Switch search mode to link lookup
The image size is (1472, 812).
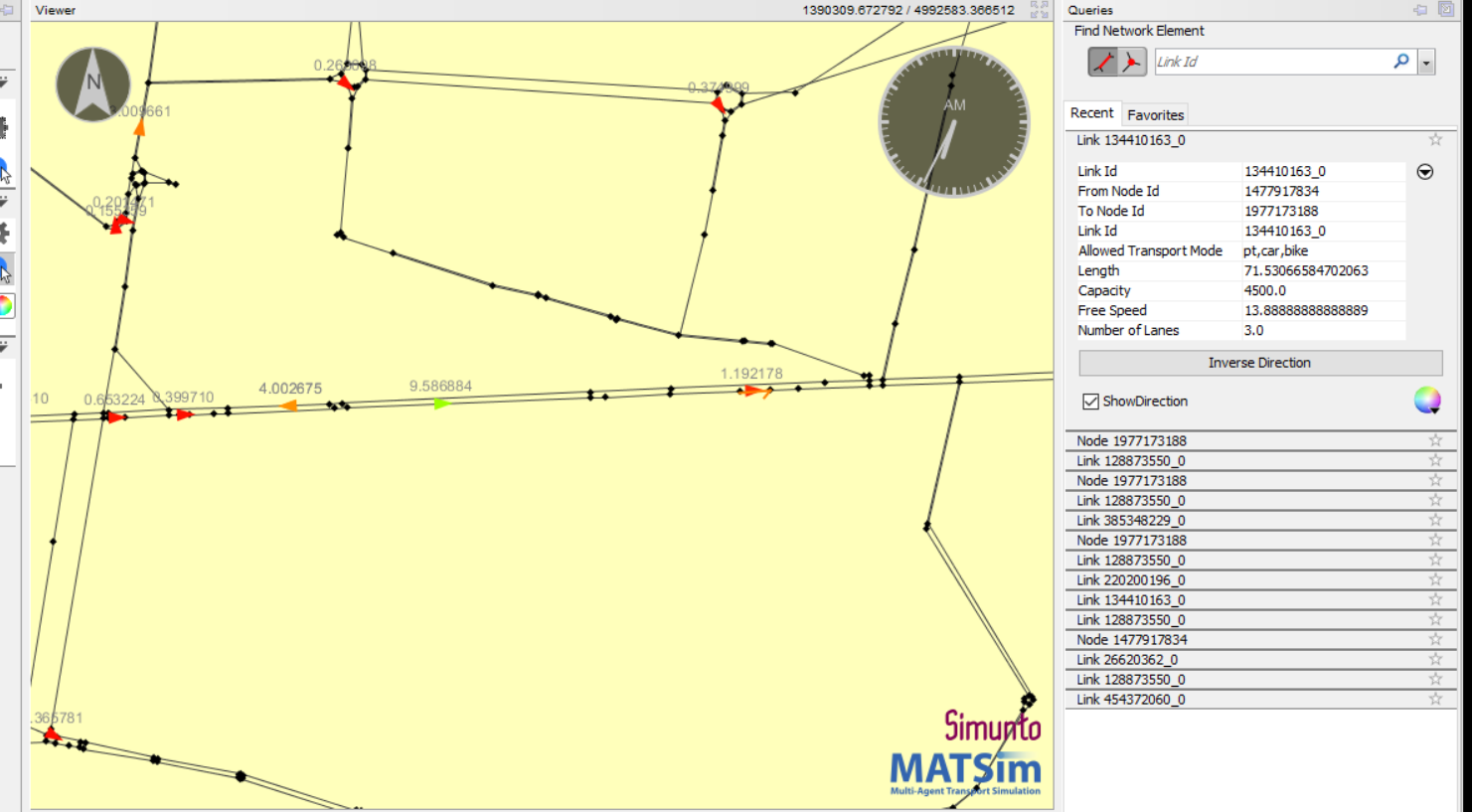tap(1103, 62)
